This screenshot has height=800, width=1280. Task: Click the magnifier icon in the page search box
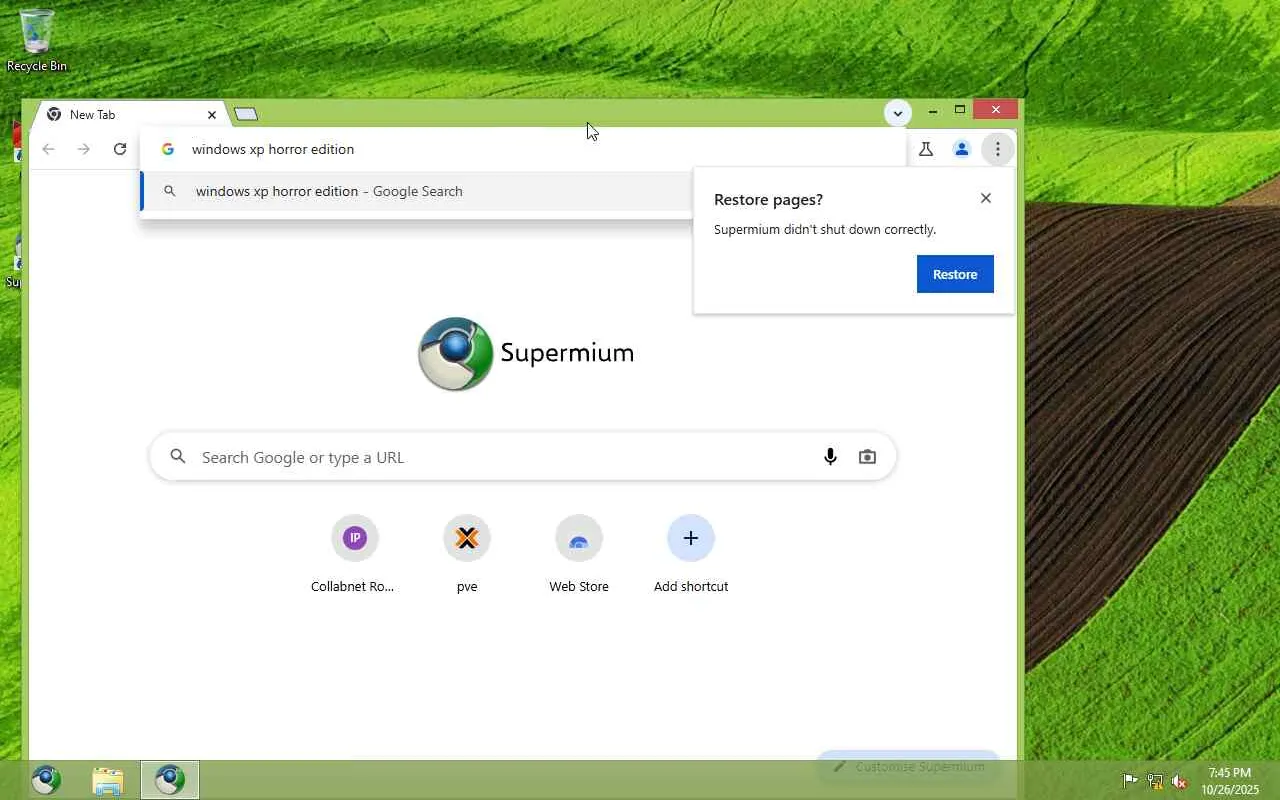pyautogui.click(x=178, y=457)
